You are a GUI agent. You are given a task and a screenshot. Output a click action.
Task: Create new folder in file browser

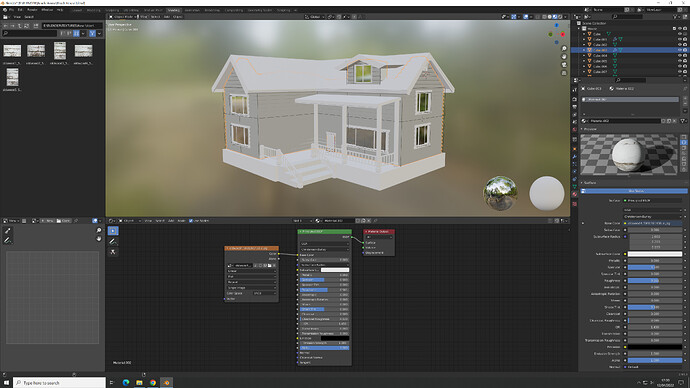(x=36, y=26)
